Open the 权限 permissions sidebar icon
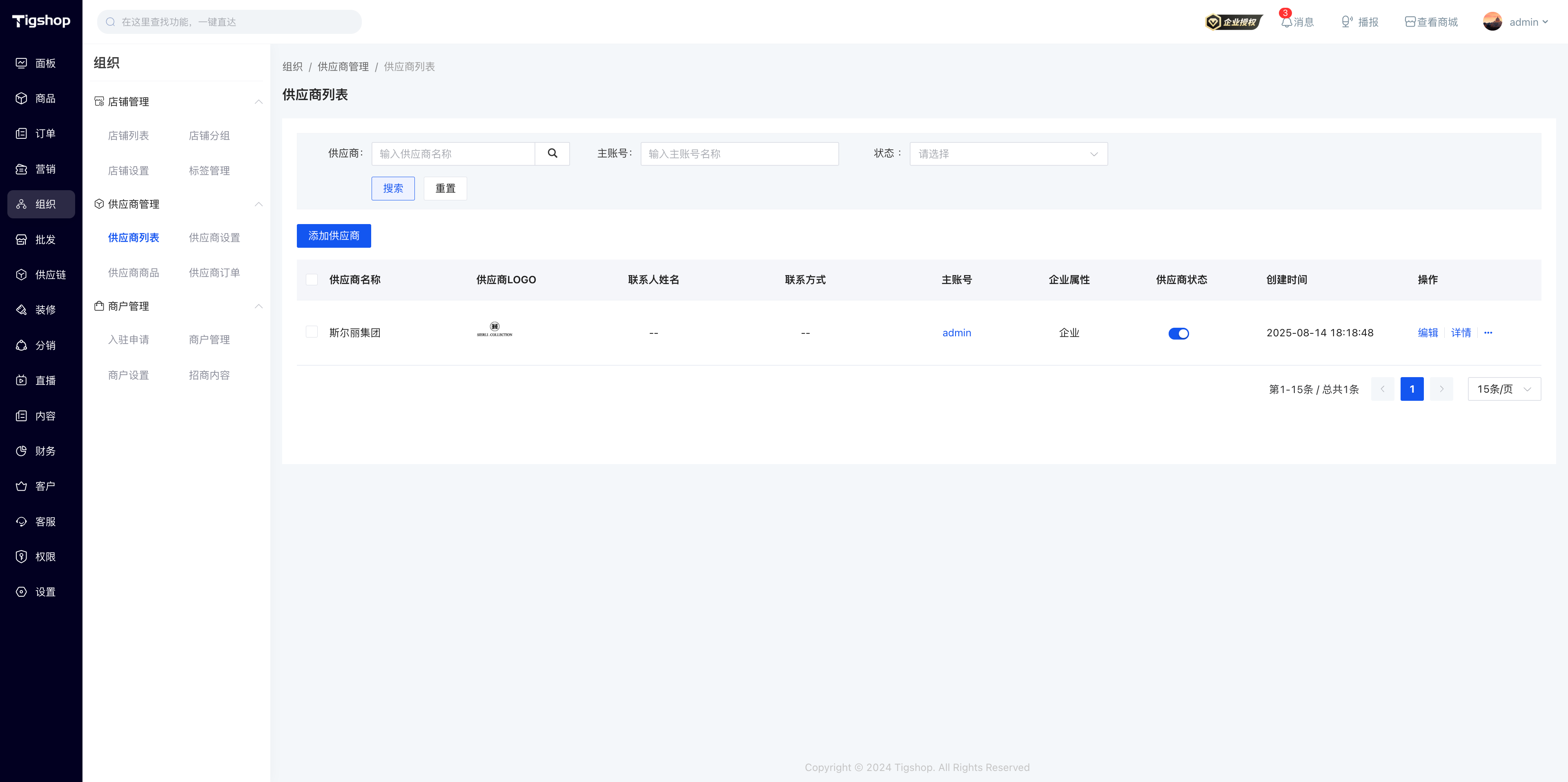 (21, 557)
